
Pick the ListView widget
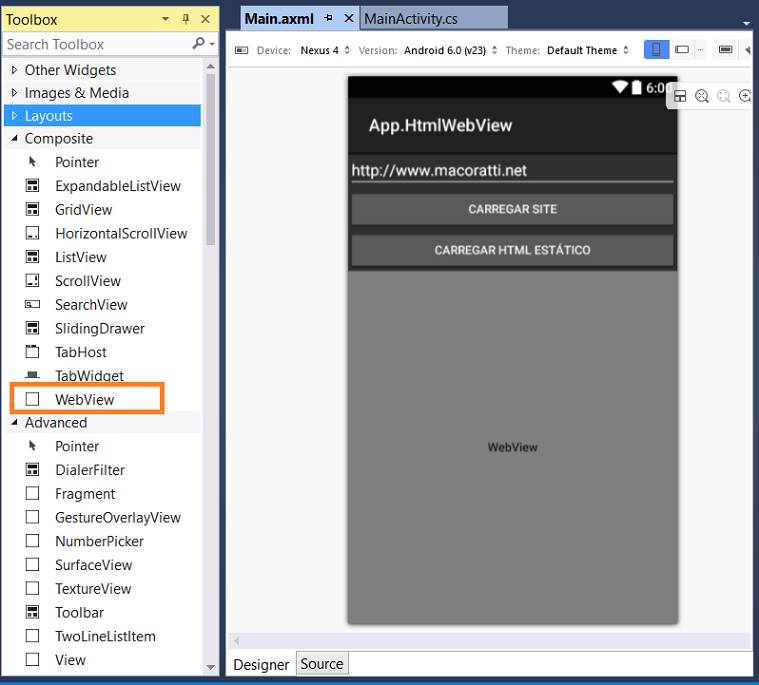pyautogui.click(x=80, y=257)
